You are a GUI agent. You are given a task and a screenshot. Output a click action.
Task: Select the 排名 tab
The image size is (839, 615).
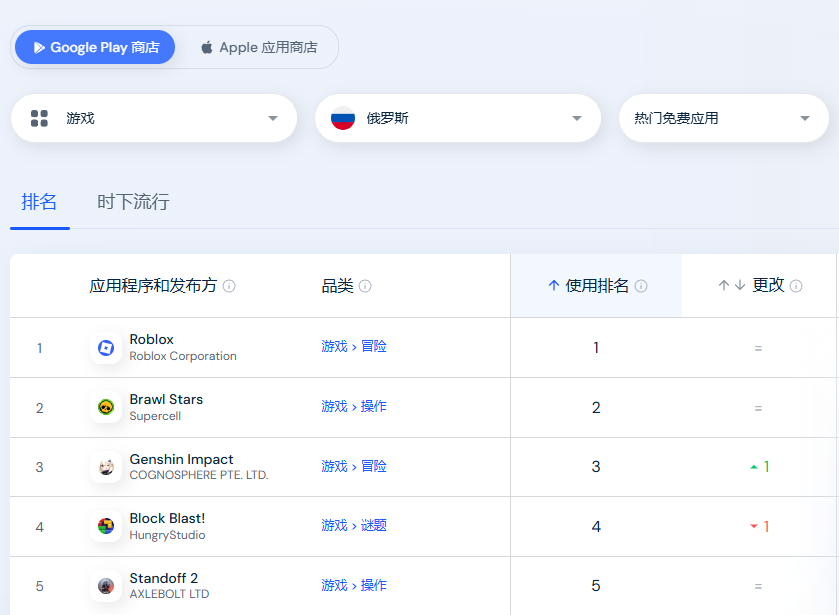click(39, 202)
